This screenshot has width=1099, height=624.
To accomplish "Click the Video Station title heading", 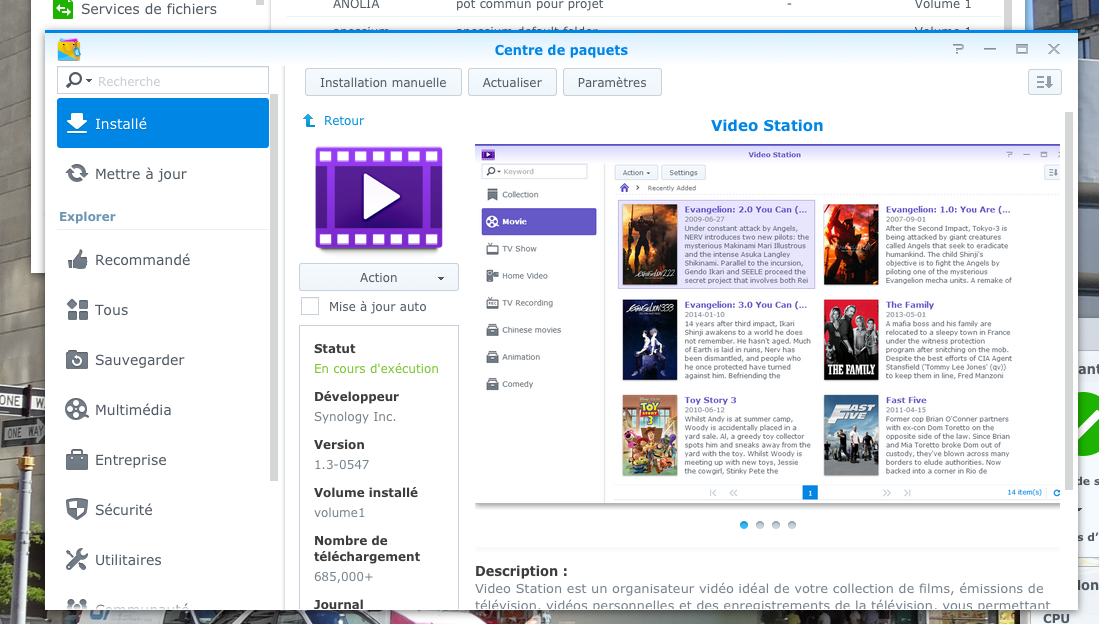I will pos(767,126).
